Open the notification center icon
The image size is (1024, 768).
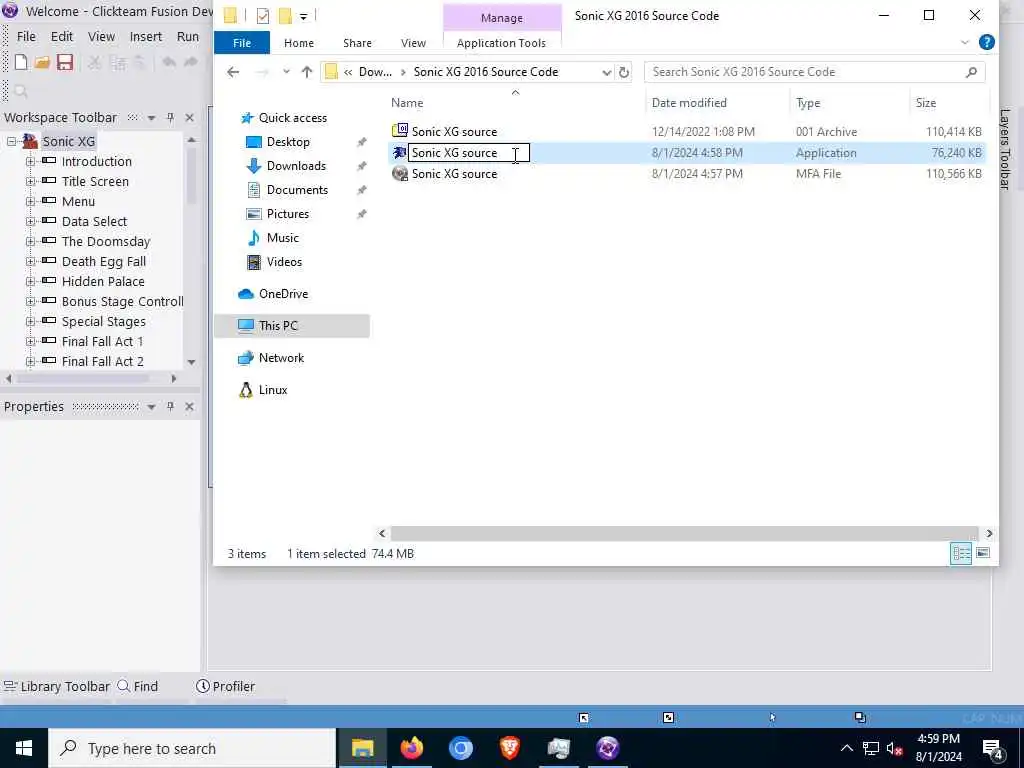[x=993, y=749]
